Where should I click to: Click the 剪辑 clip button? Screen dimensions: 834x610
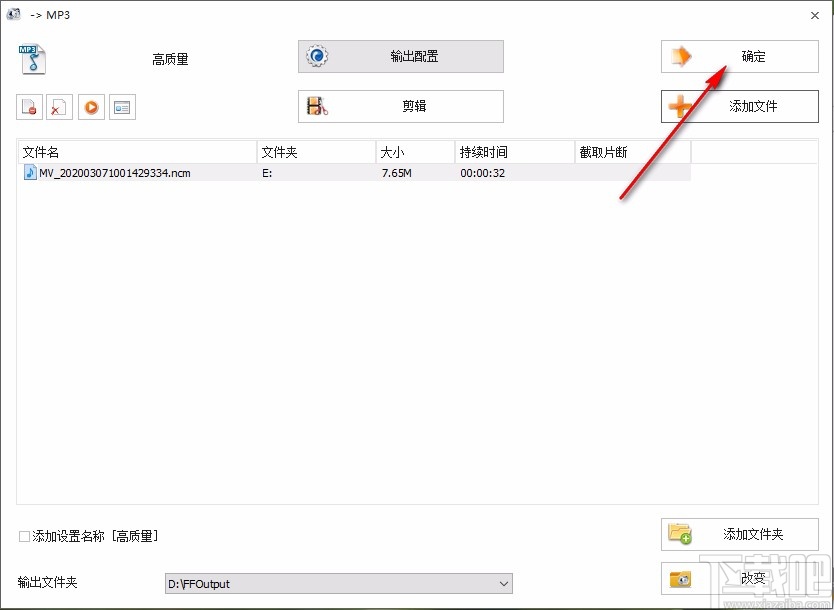(401, 106)
